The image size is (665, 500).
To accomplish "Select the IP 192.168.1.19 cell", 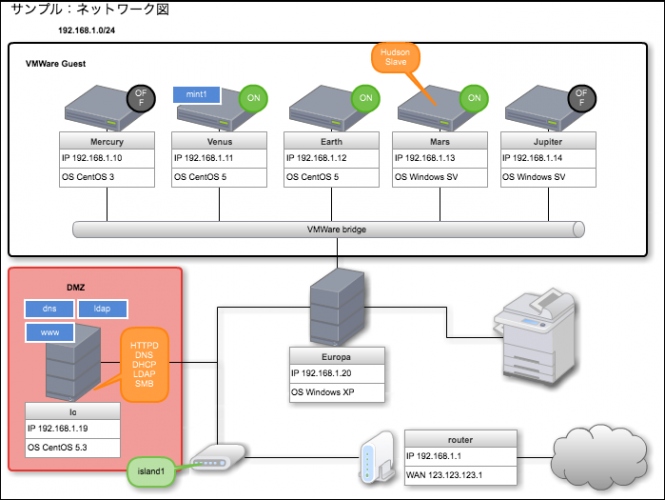I will click(73, 429).
